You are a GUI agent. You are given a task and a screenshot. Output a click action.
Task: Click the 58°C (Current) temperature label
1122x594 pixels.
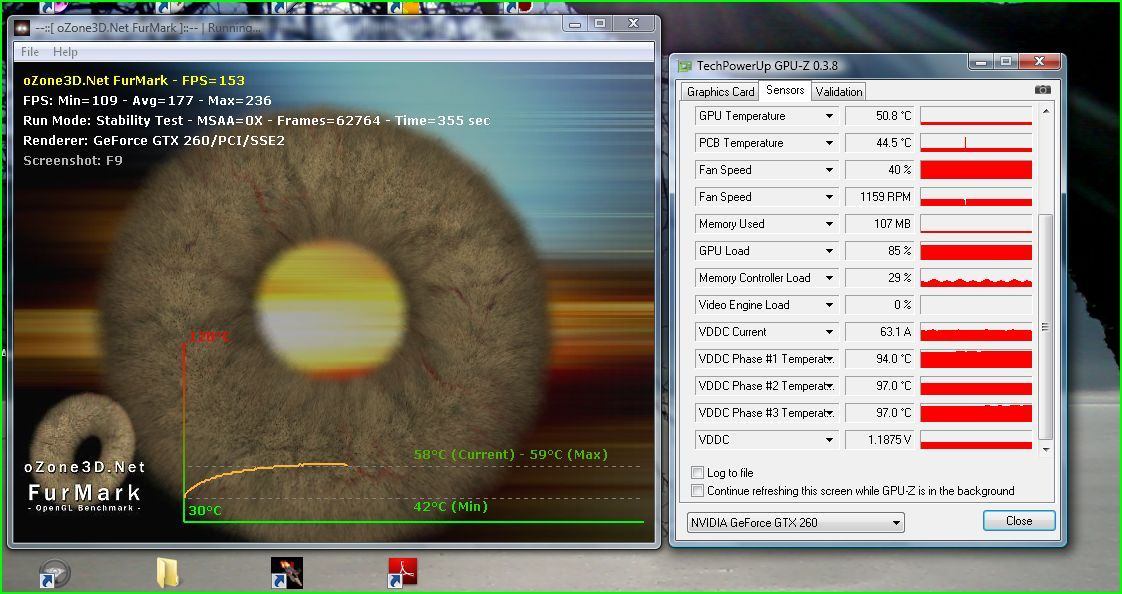tap(464, 454)
